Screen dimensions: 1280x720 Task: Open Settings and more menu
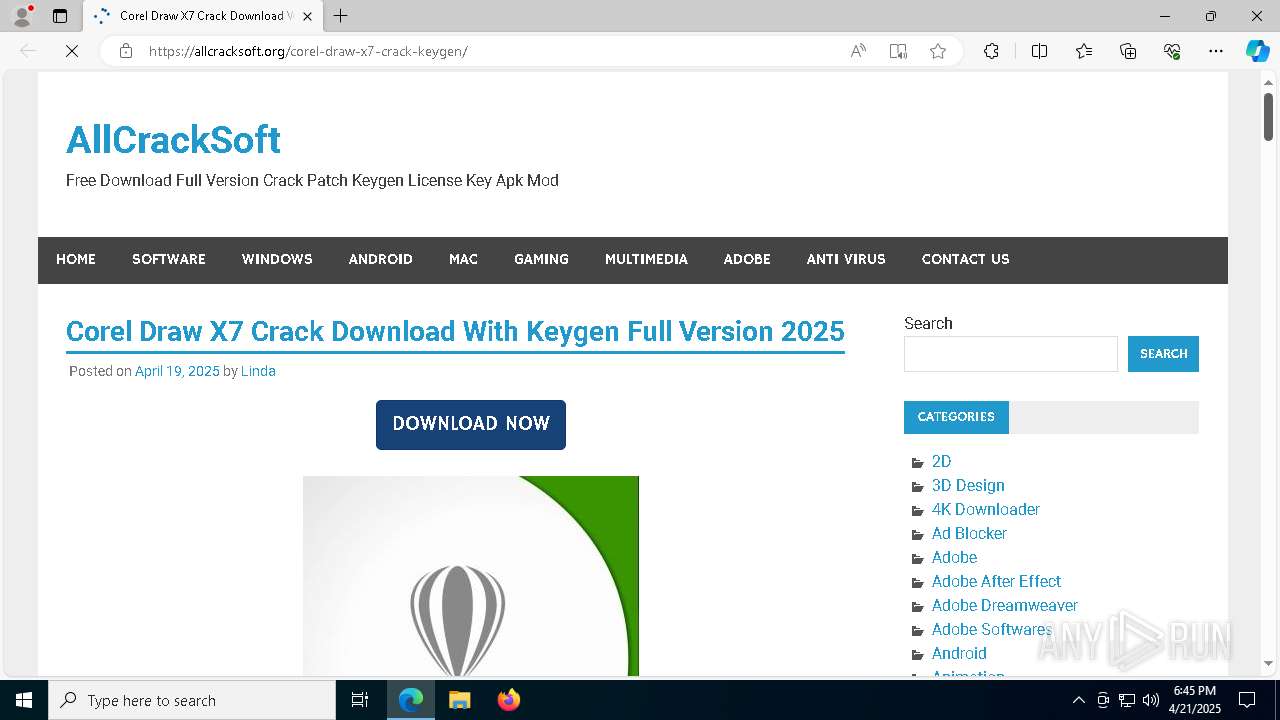coord(1216,51)
